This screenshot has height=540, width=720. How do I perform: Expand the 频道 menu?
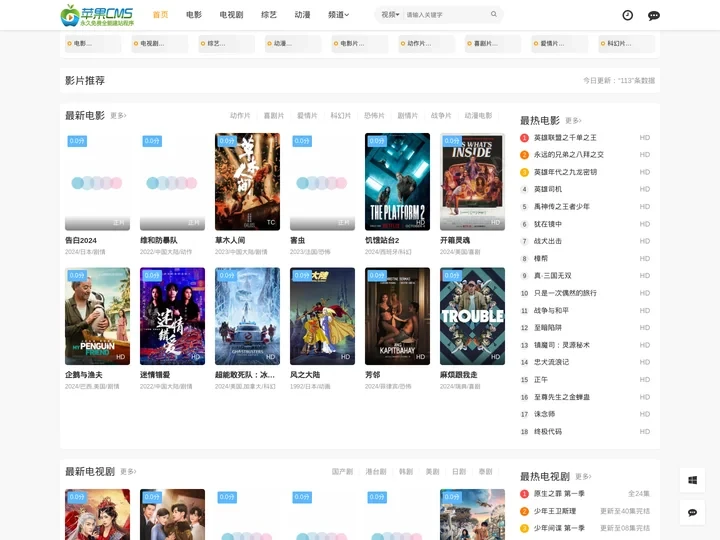click(x=338, y=15)
